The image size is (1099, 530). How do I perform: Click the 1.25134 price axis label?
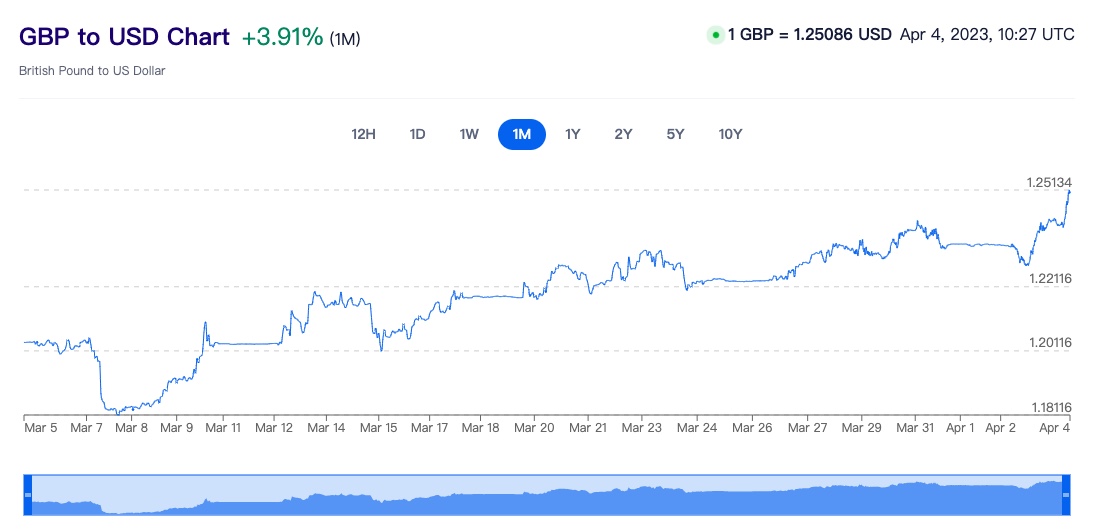[1049, 182]
